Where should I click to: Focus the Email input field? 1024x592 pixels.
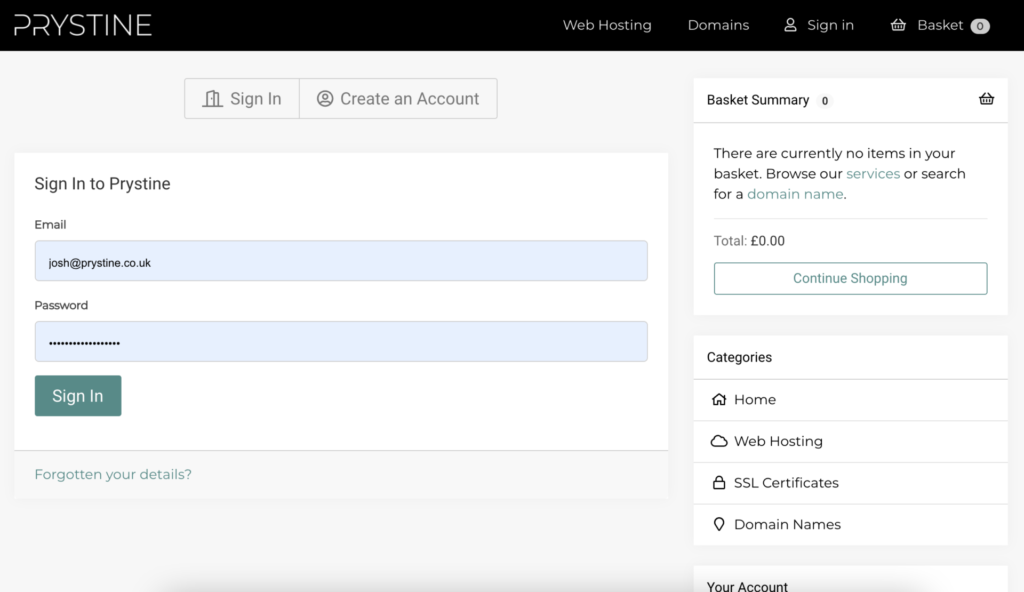pos(340,261)
